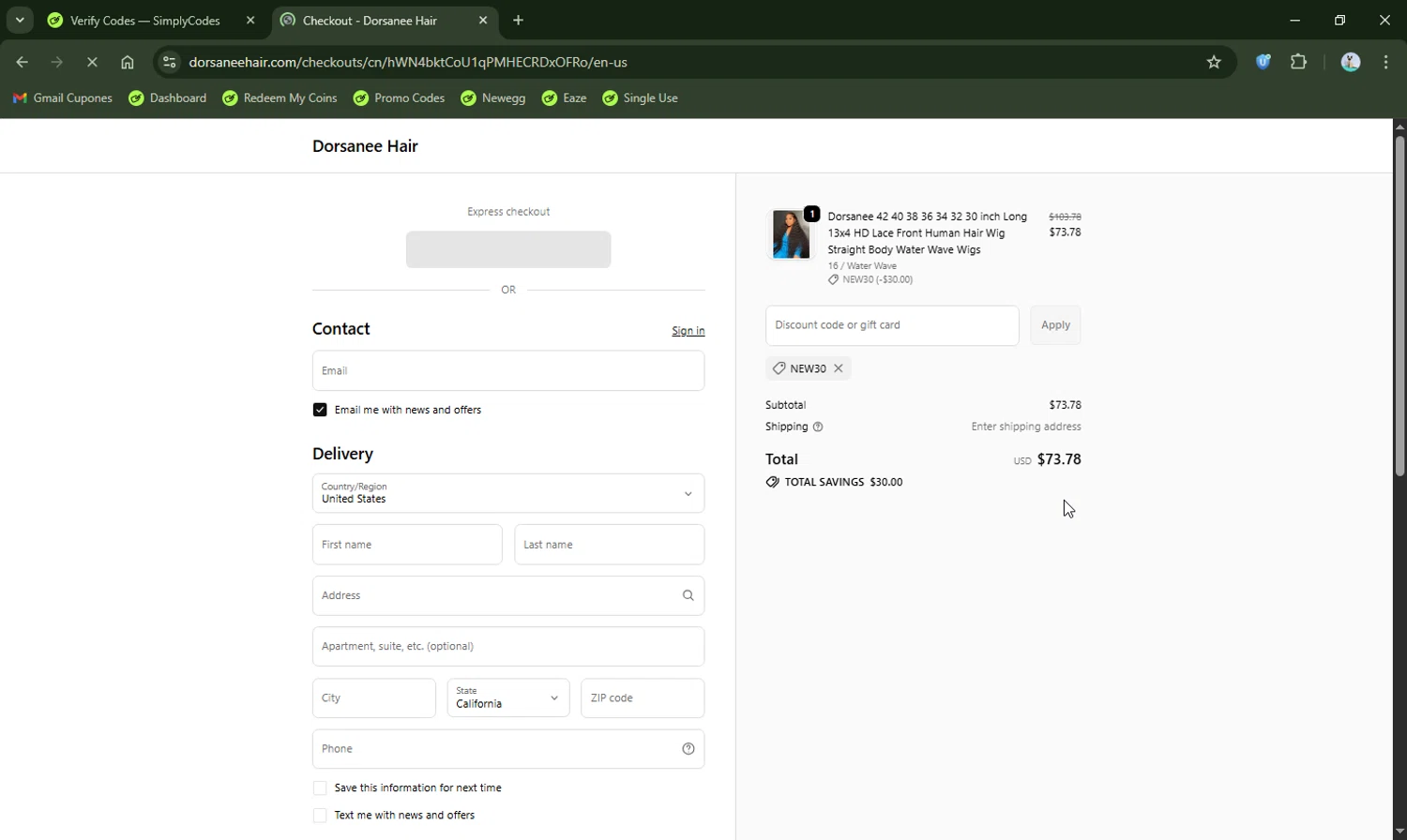Focus the Email input field
Screen dimensions: 1407x840
point(508,370)
